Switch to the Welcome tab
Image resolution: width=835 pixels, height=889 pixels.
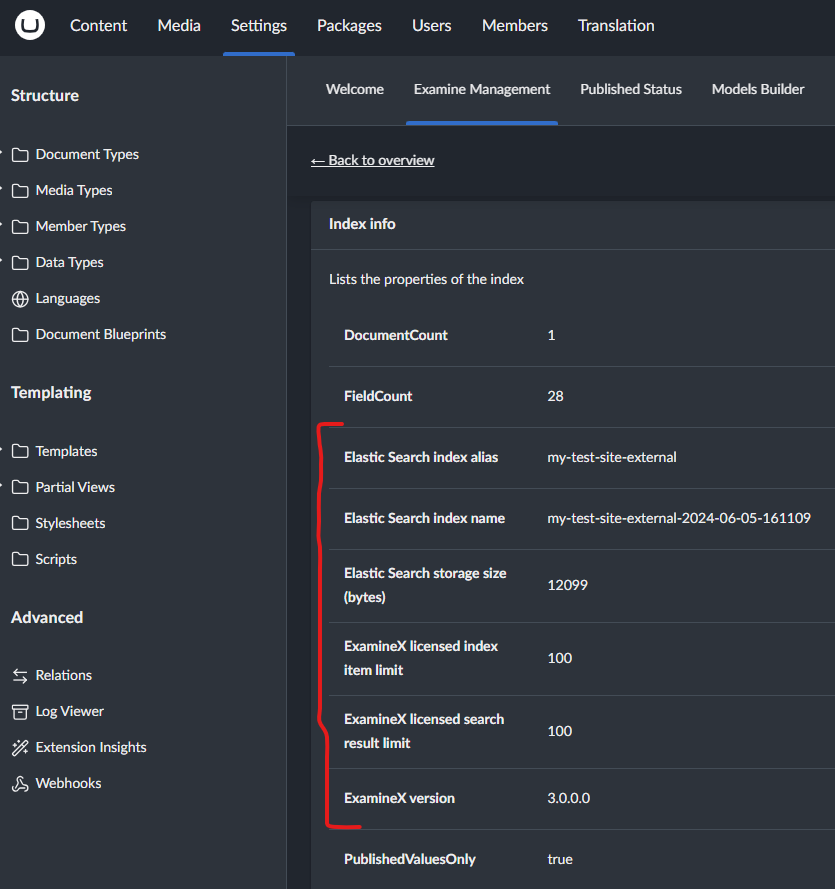tap(355, 89)
